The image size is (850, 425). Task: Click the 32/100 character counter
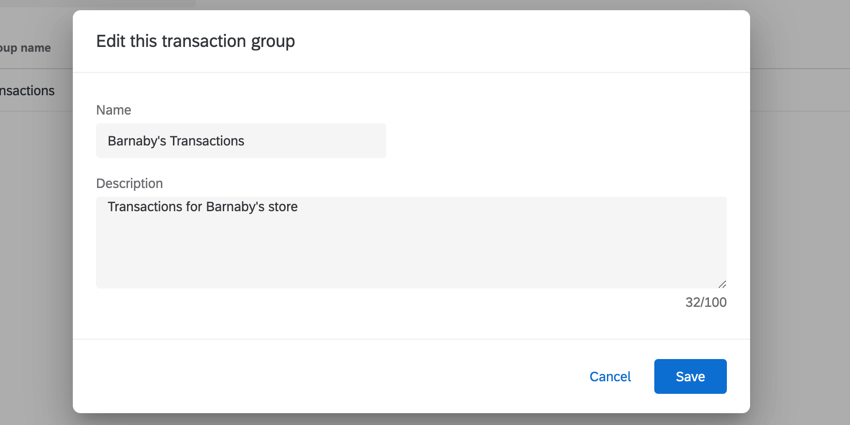coord(706,302)
